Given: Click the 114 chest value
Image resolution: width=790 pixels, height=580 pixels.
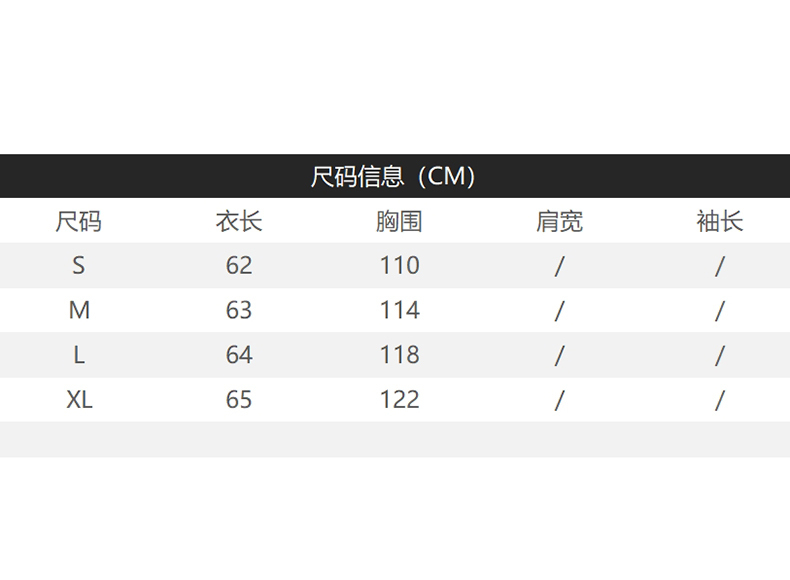Looking at the screenshot, I should click(400, 310).
